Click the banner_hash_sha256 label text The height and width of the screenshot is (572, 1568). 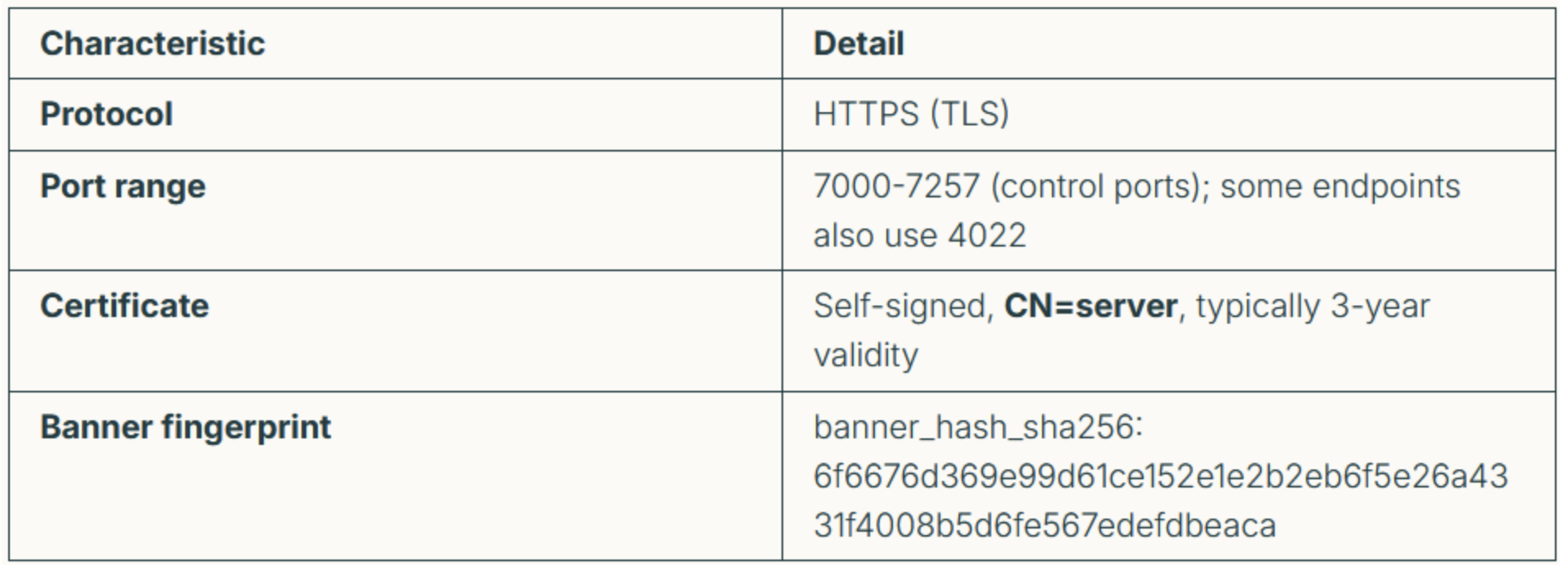978,428
